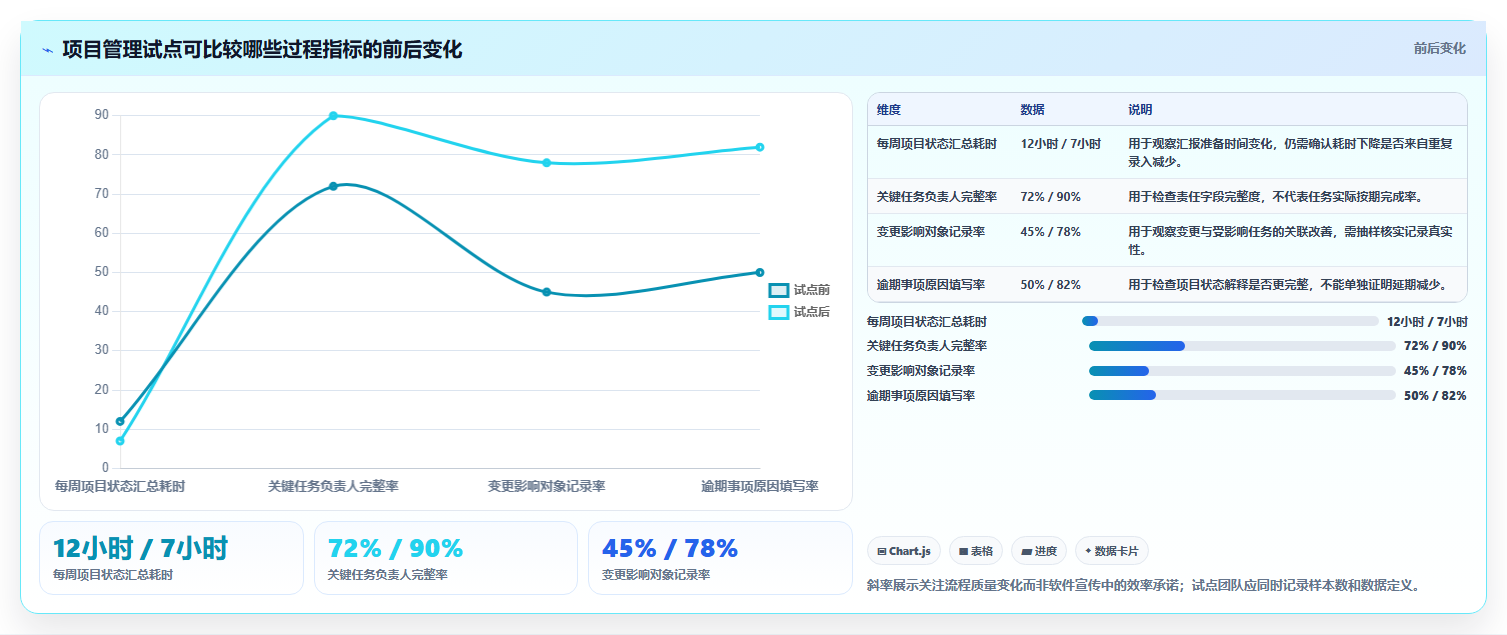Screen dimensions: 1507x635
Task: Click the 试点前 data point at 50
Action: [x=760, y=272]
